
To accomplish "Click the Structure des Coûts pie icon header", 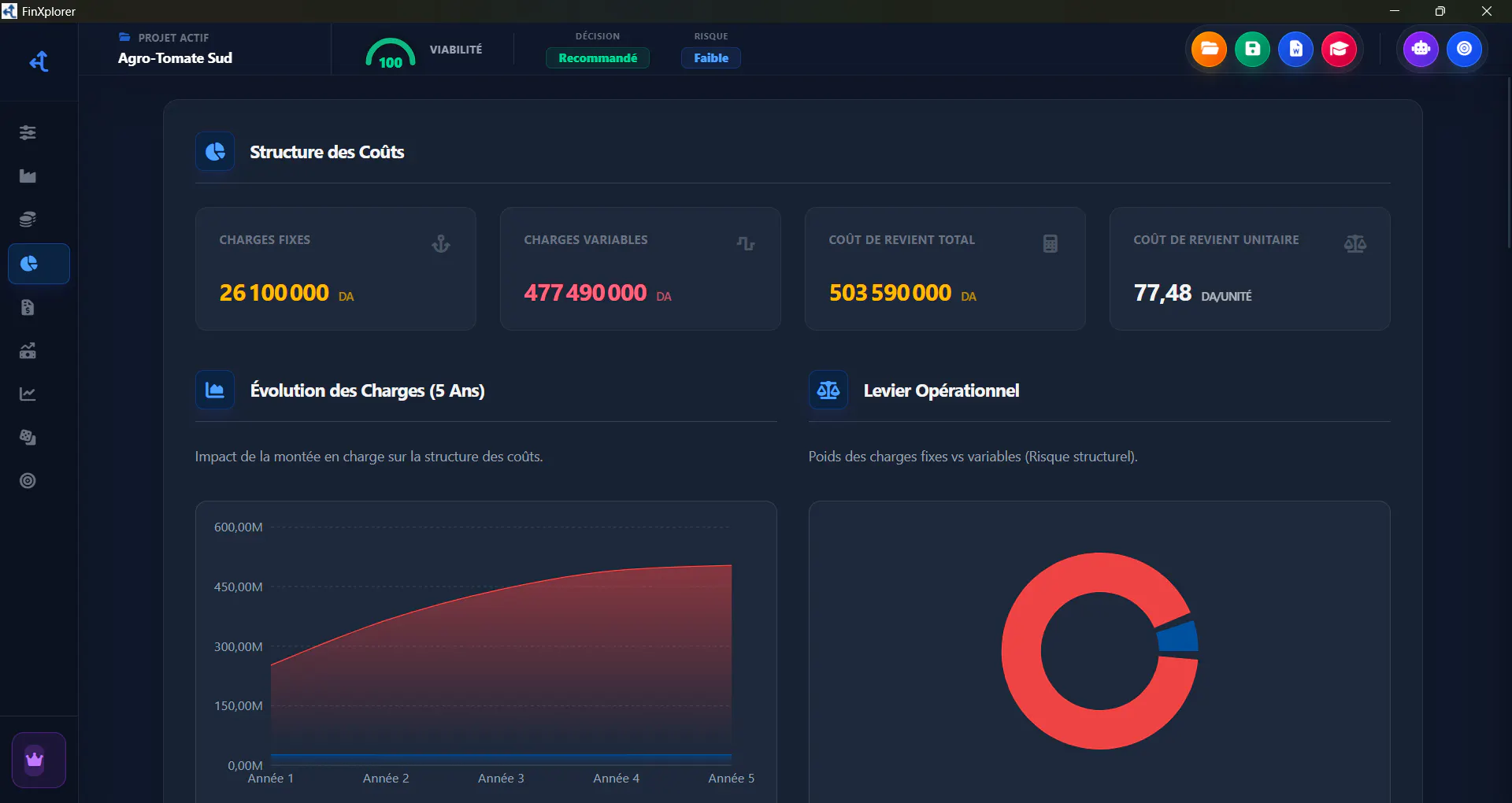I will tap(215, 151).
